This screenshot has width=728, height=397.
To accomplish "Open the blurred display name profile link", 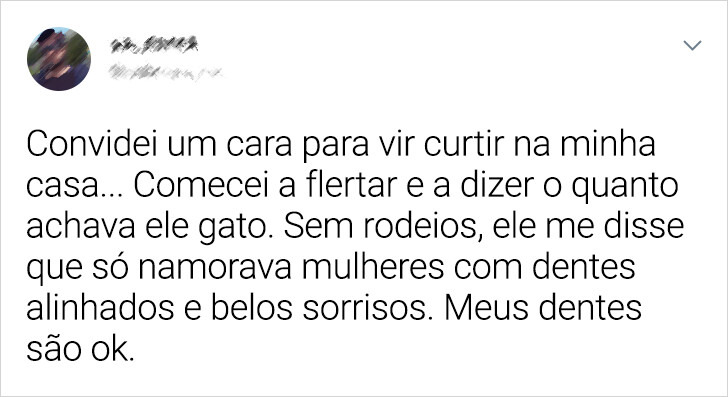I will tap(154, 44).
